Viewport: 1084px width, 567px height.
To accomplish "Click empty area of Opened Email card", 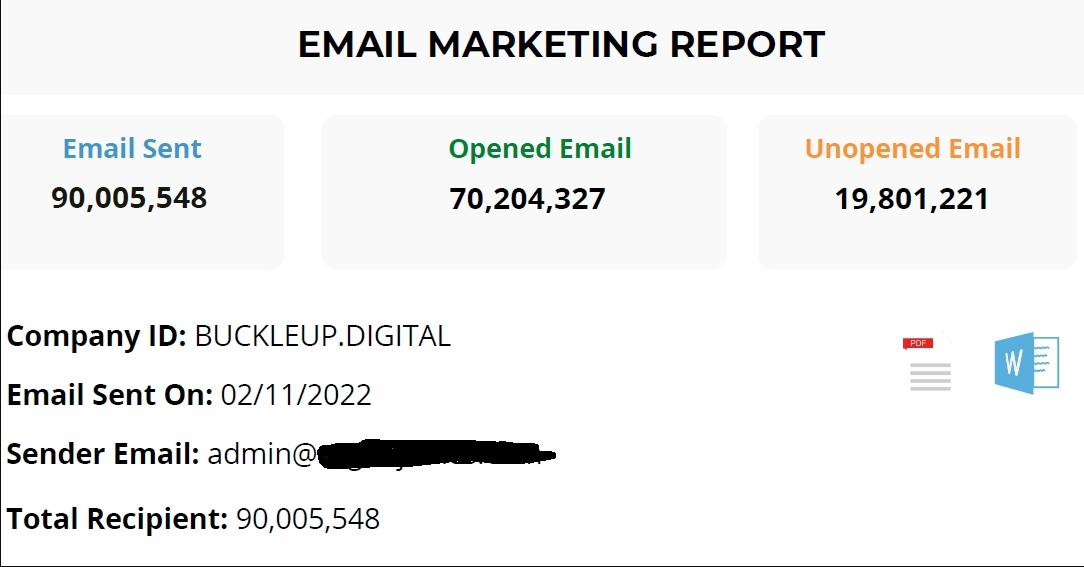I will click(x=524, y=244).
